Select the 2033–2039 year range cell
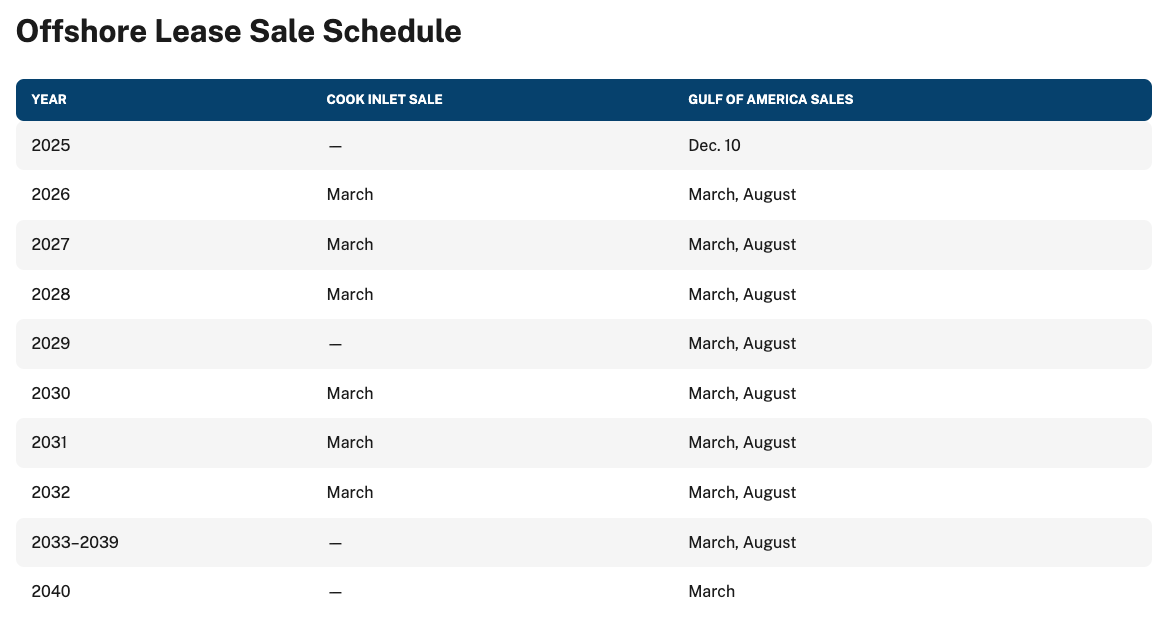This screenshot has height=631, width=1169. click(75, 542)
